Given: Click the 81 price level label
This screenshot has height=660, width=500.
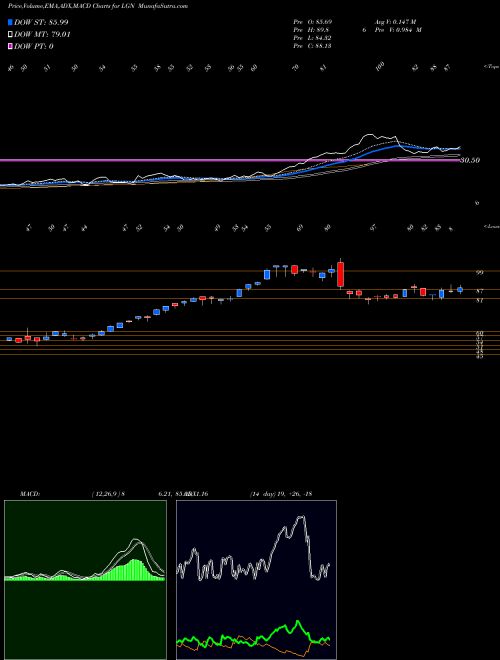Looking at the screenshot, I should pos(479,301).
